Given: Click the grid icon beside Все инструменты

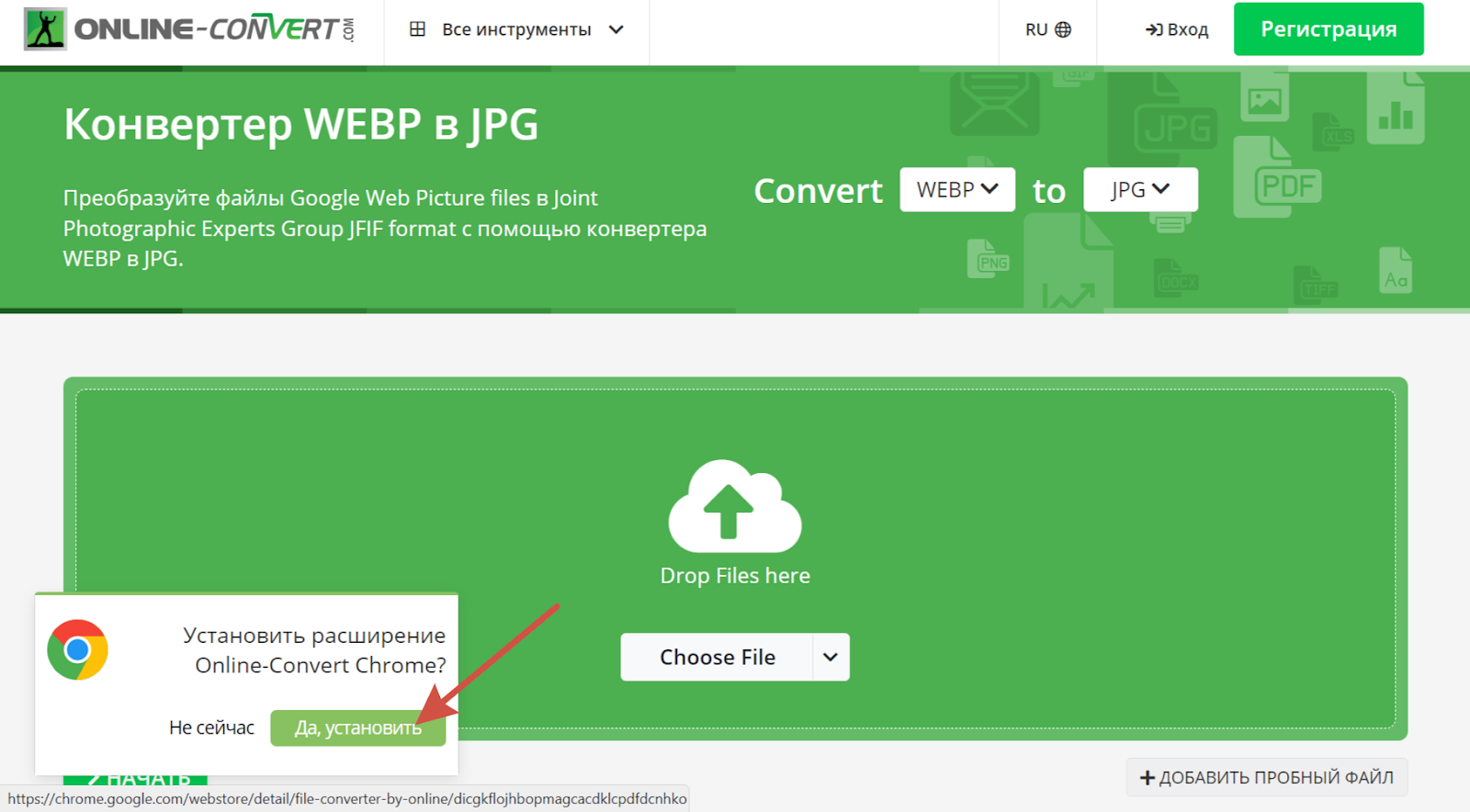Looking at the screenshot, I should point(417,29).
